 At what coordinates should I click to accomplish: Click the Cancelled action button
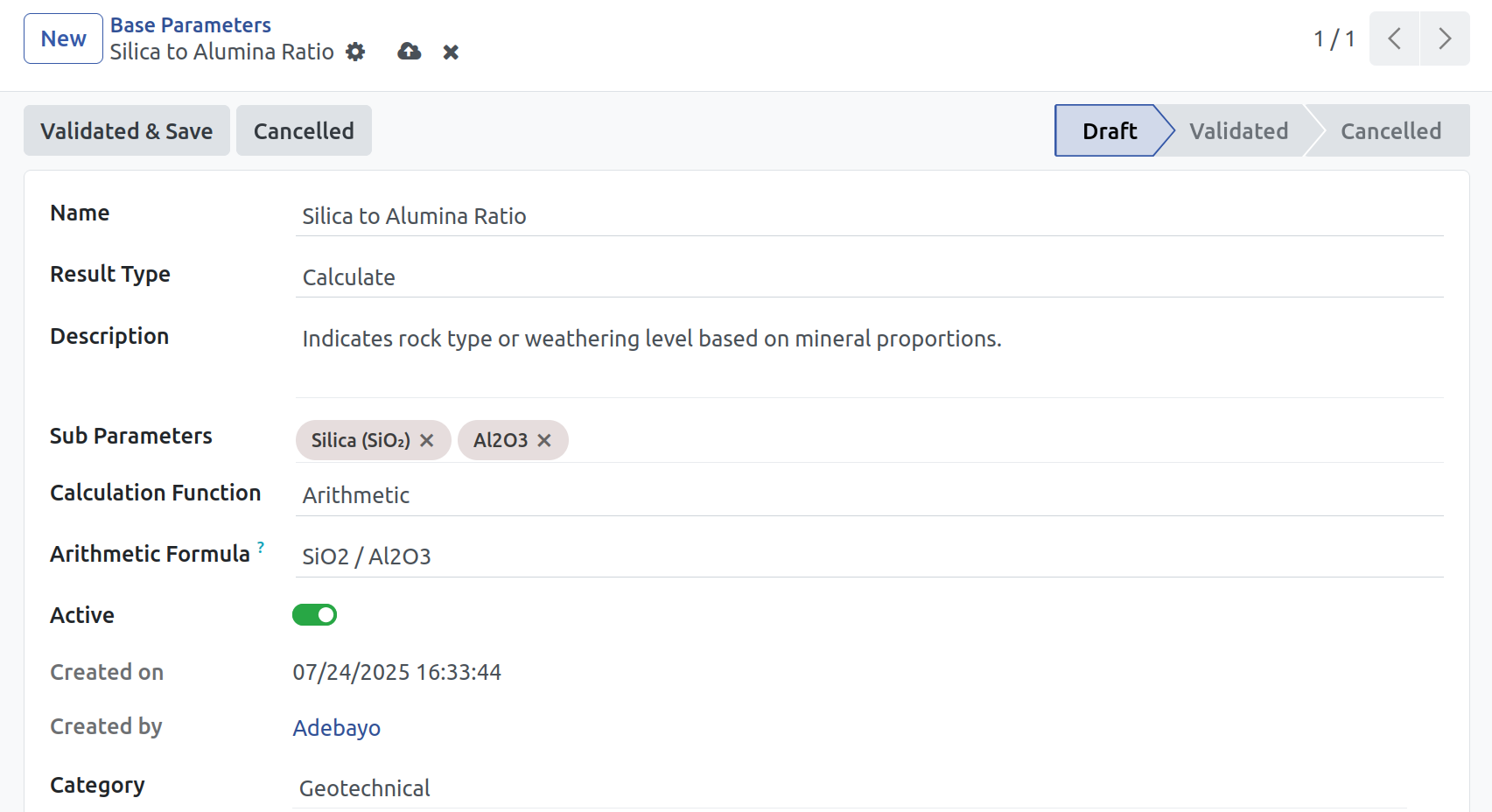tap(304, 131)
